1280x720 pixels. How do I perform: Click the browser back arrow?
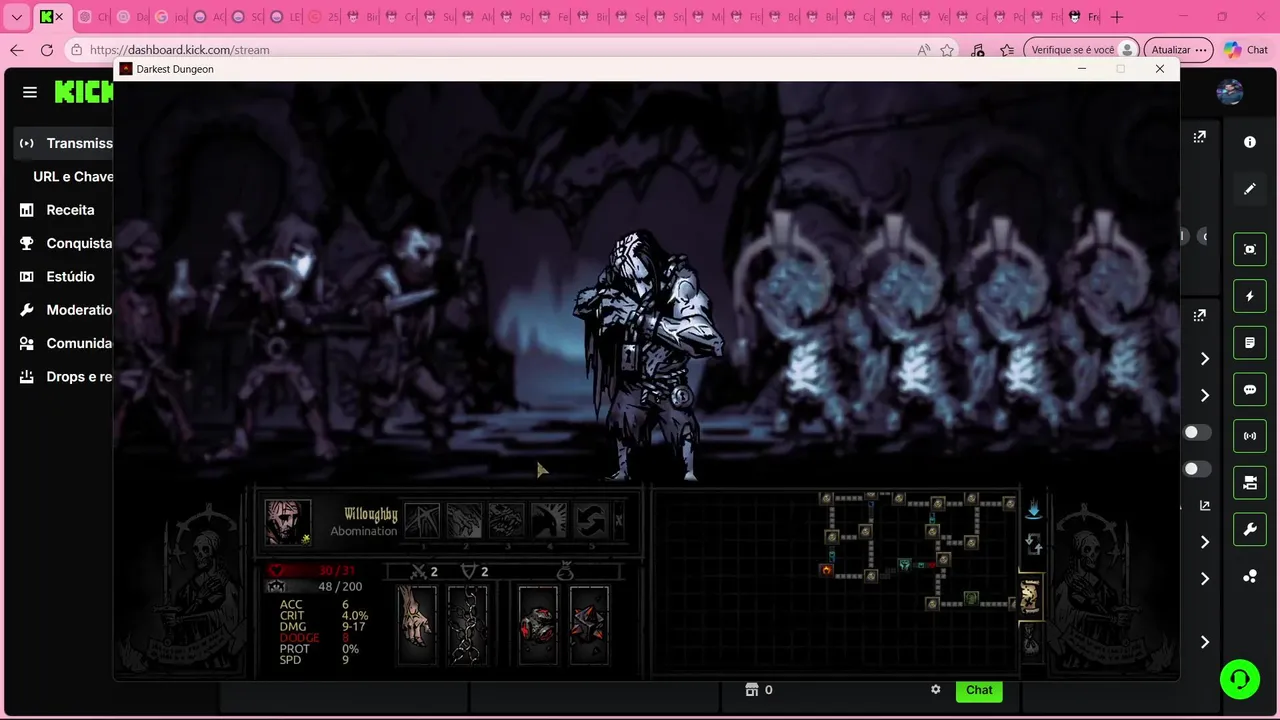pyautogui.click(x=17, y=50)
